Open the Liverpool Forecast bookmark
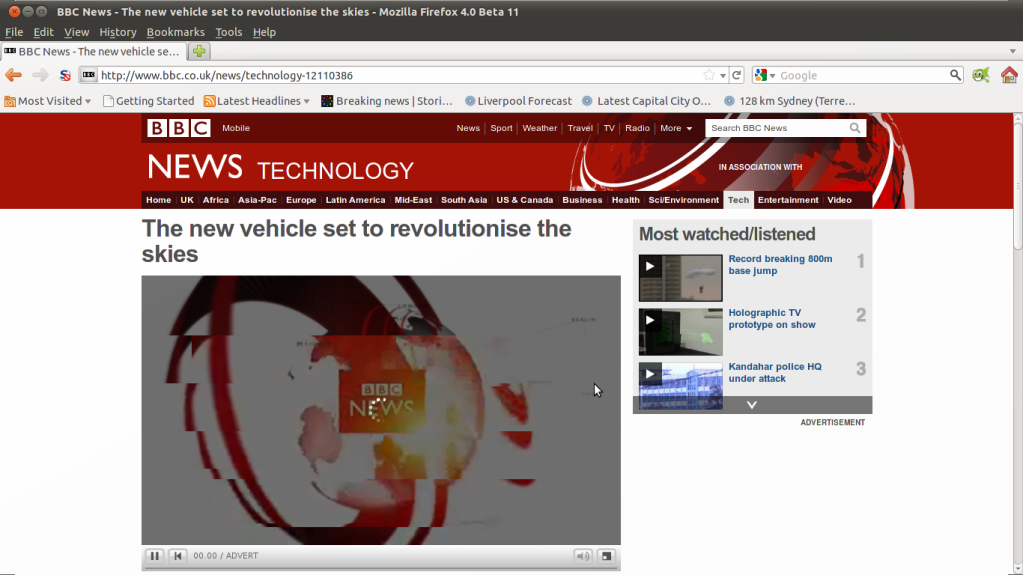Viewport: 1023px width, 575px height. point(518,101)
